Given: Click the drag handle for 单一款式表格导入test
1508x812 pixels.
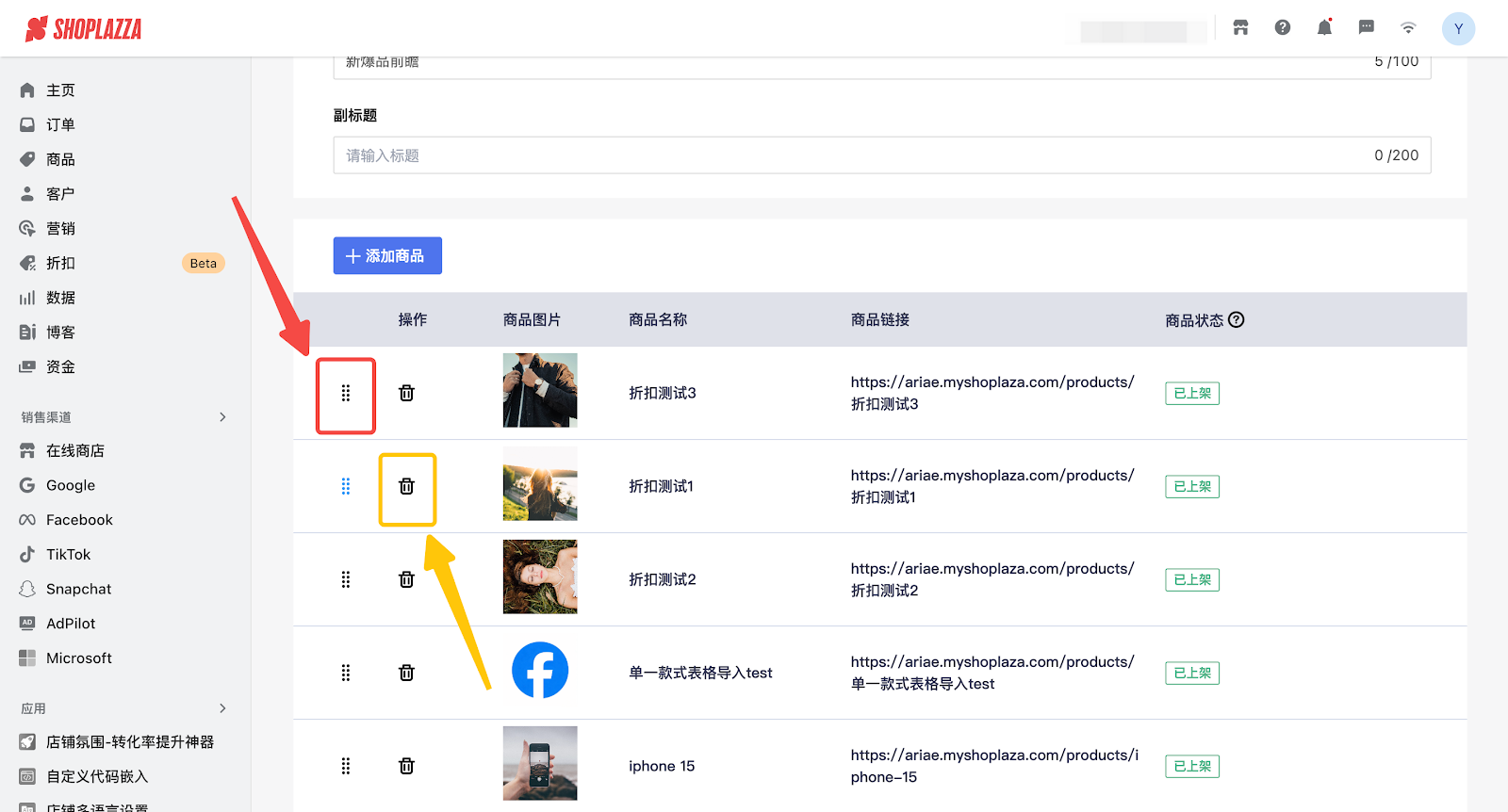Looking at the screenshot, I should coord(346,673).
